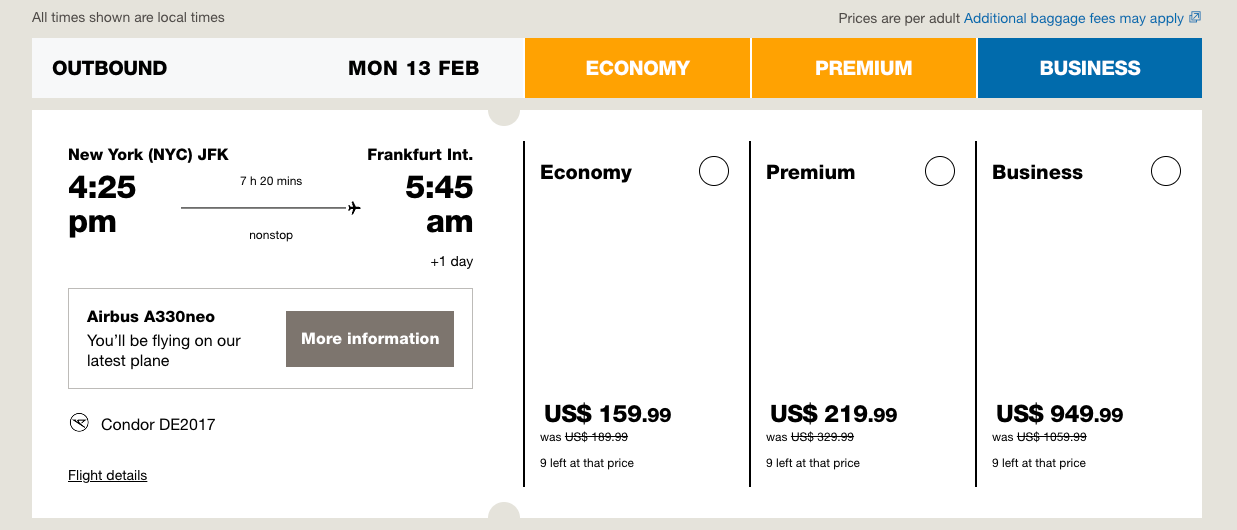Click the US$ 219.99 Premium price
This screenshot has height=530, width=1237.
[x=833, y=414]
